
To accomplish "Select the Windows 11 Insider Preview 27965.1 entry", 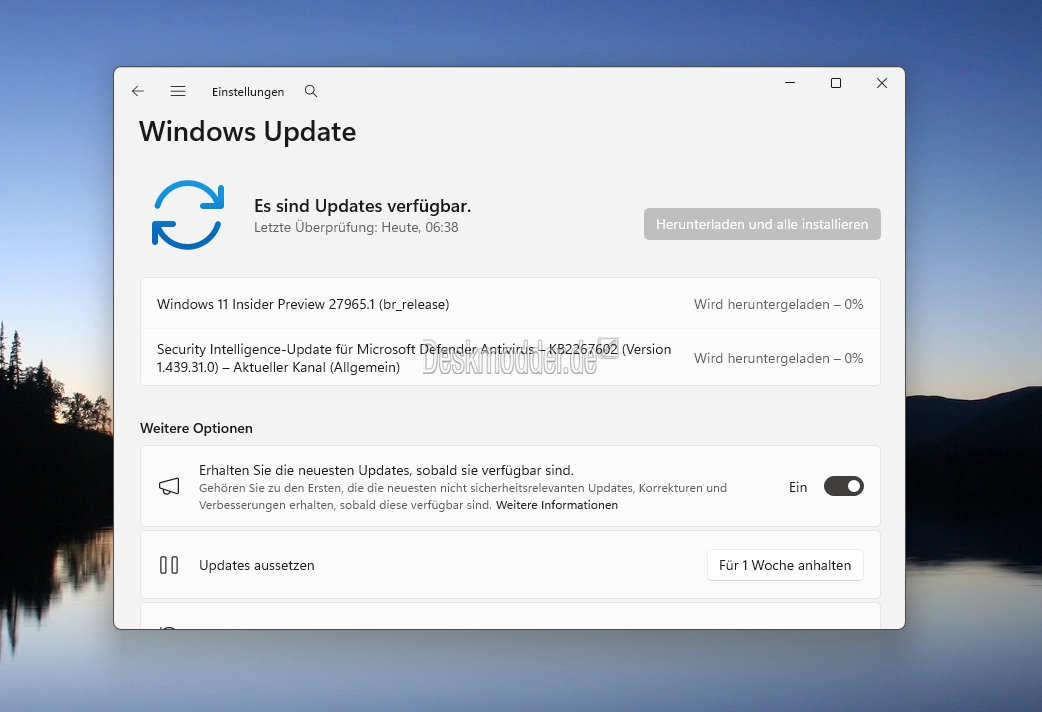I will coord(303,304).
